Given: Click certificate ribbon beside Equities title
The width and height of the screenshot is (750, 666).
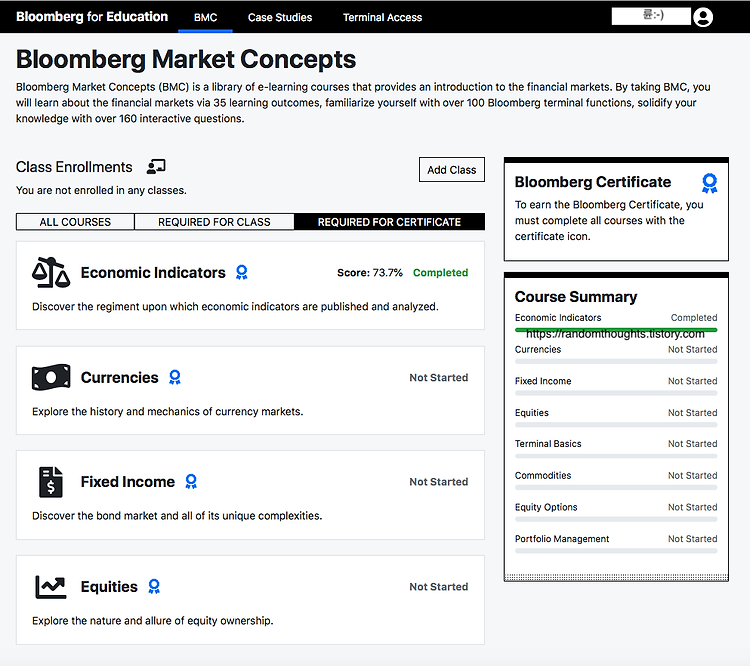Looking at the screenshot, I should point(154,586).
